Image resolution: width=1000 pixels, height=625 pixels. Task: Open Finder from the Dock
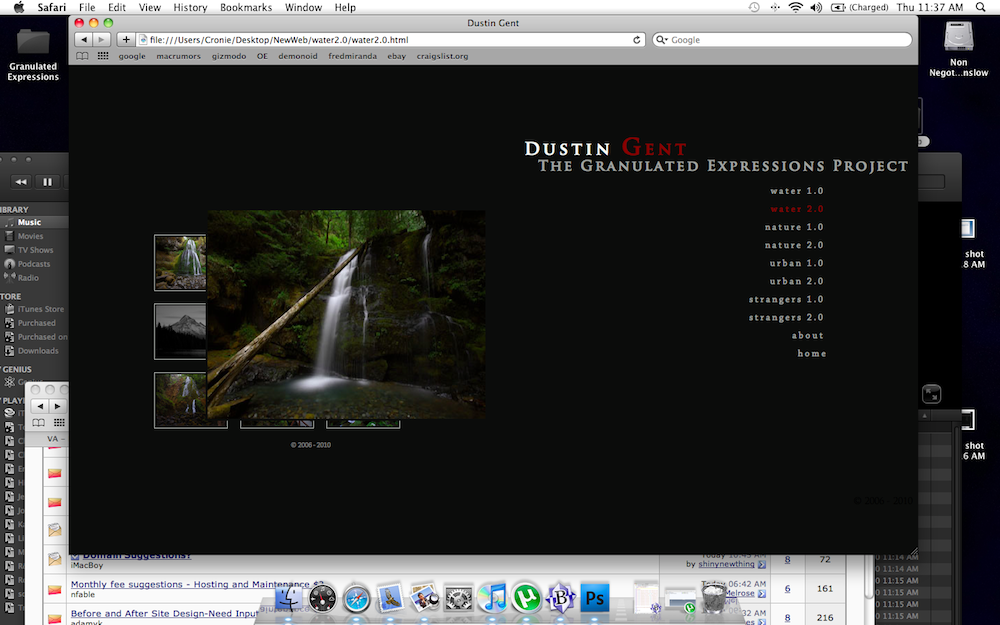288,598
